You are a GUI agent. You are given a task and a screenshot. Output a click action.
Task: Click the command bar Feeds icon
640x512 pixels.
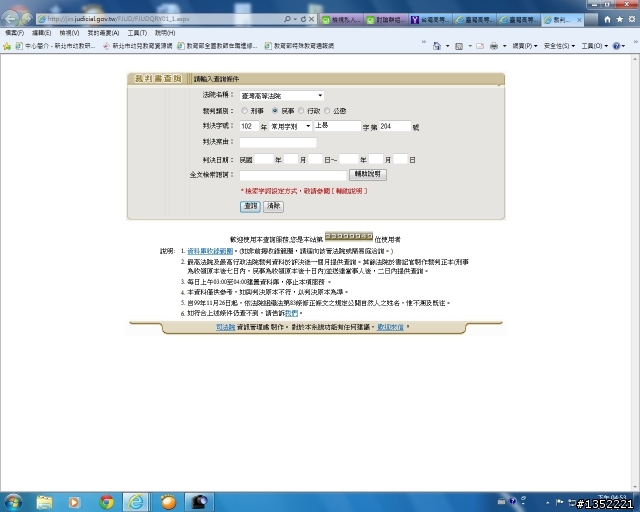point(459,46)
